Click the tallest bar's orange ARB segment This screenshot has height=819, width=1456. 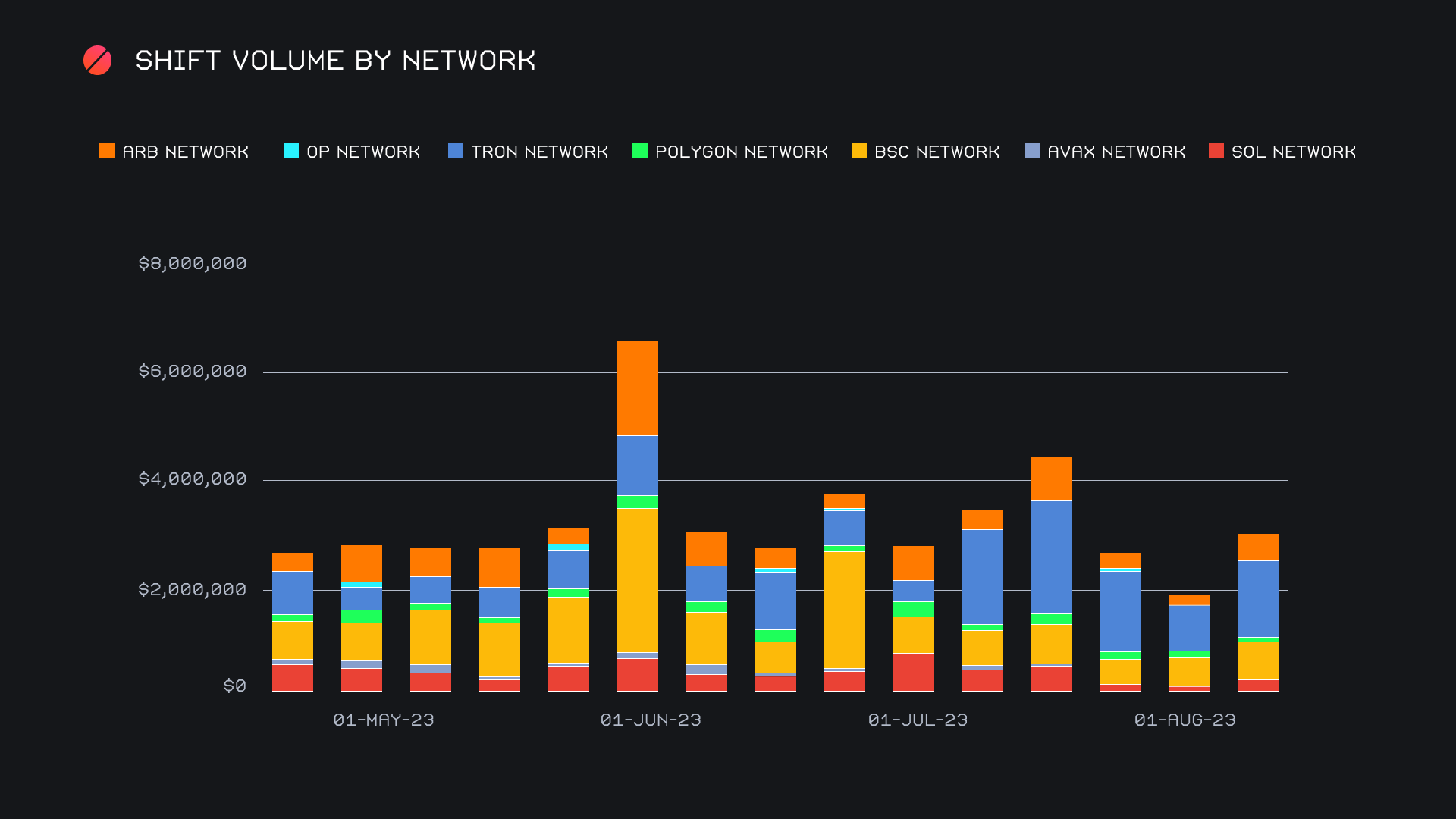click(x=638, y=388)
